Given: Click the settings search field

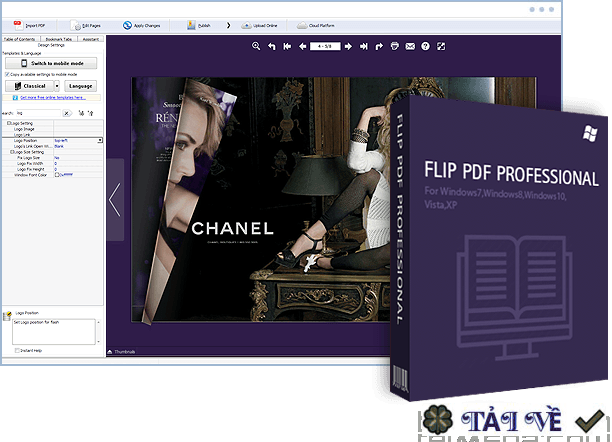Looking at the screenshot, I should tap(38, 113).
